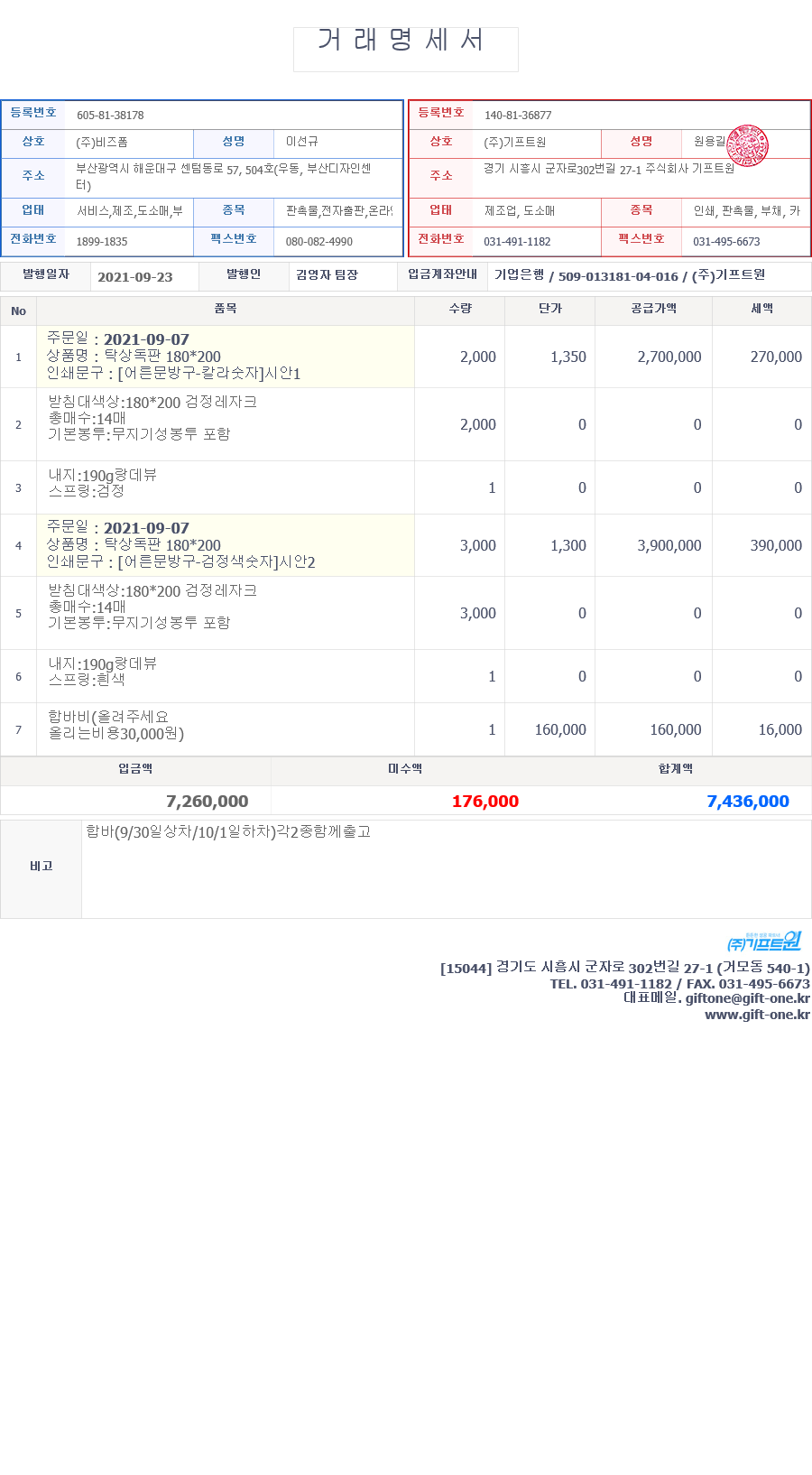Image resolution: width=812 pixels, height=1475 pixels.
Task: Click the issue date 2021-09-23 field
Action: (x=135, y=277)
